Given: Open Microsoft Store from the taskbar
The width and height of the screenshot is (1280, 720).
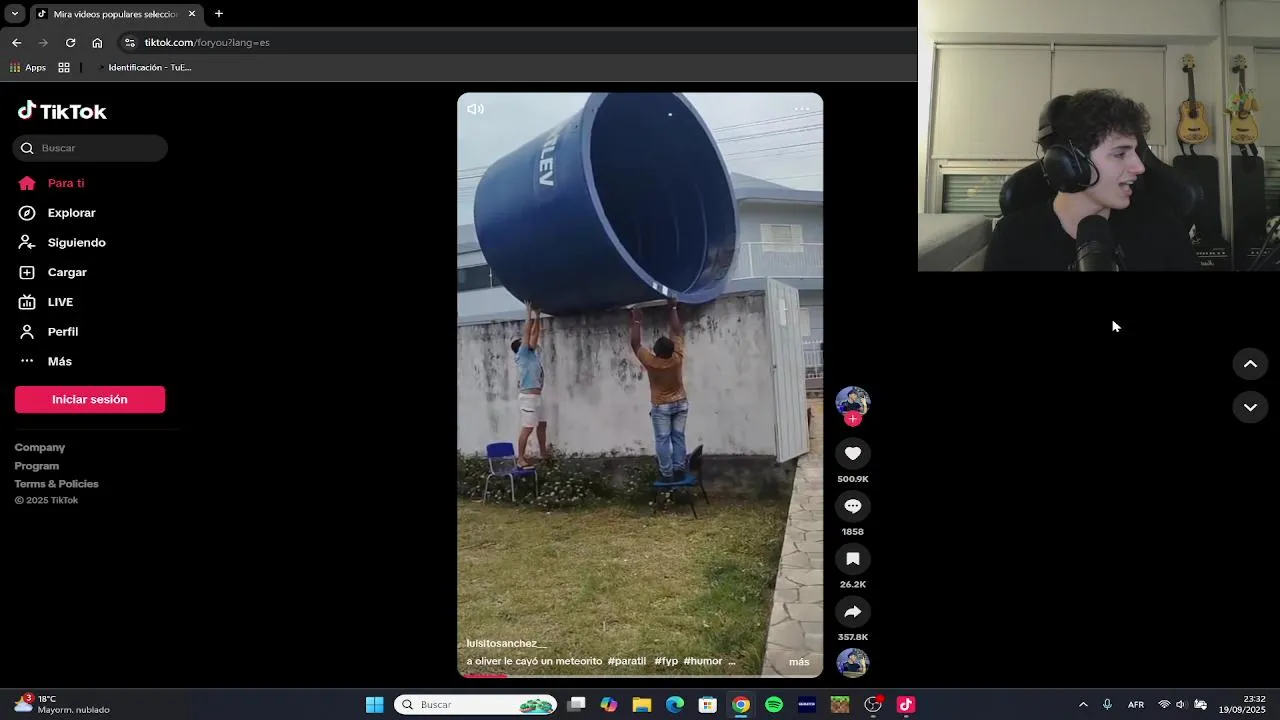Looking at the screenshot, I should pos(708,705).
